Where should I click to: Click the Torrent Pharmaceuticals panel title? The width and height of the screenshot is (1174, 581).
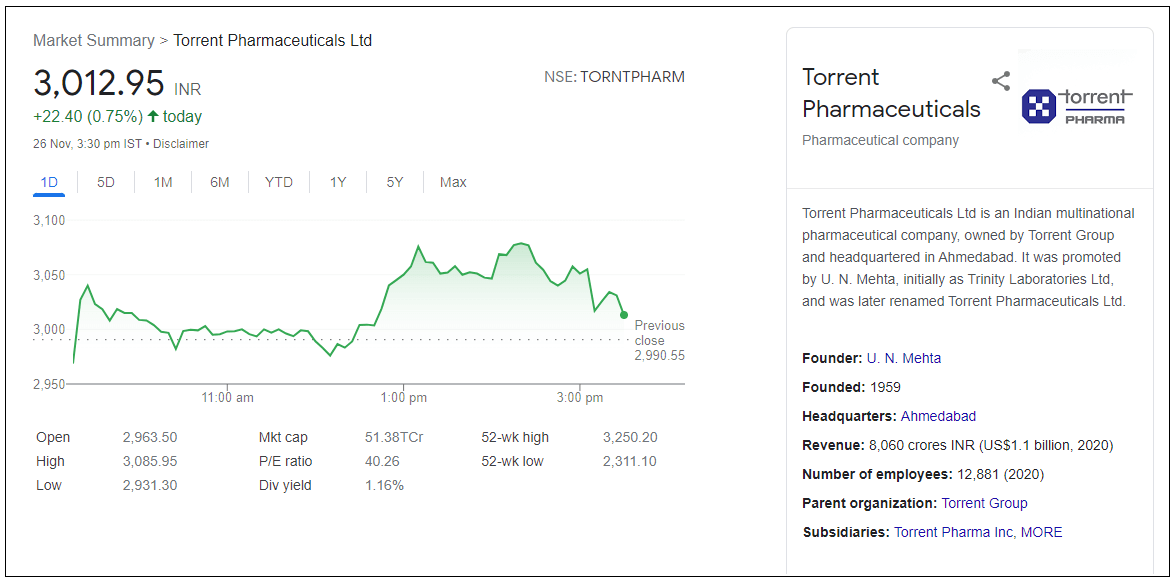click(x=891, y=93)
